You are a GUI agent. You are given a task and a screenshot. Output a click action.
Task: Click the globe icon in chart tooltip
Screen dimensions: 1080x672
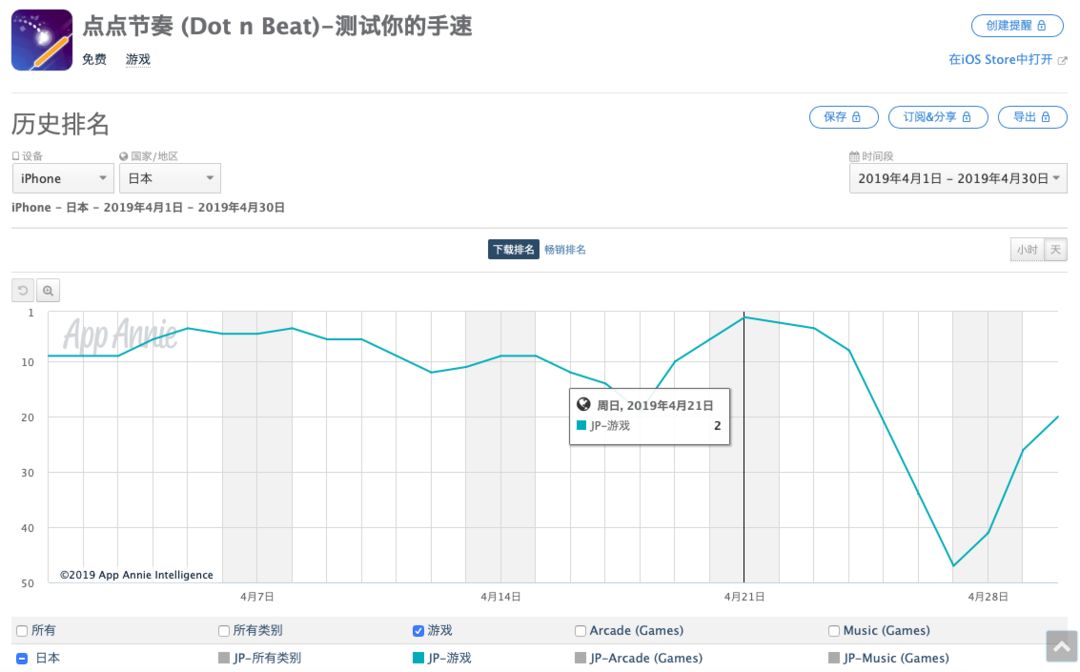click(x=583, y=405)
